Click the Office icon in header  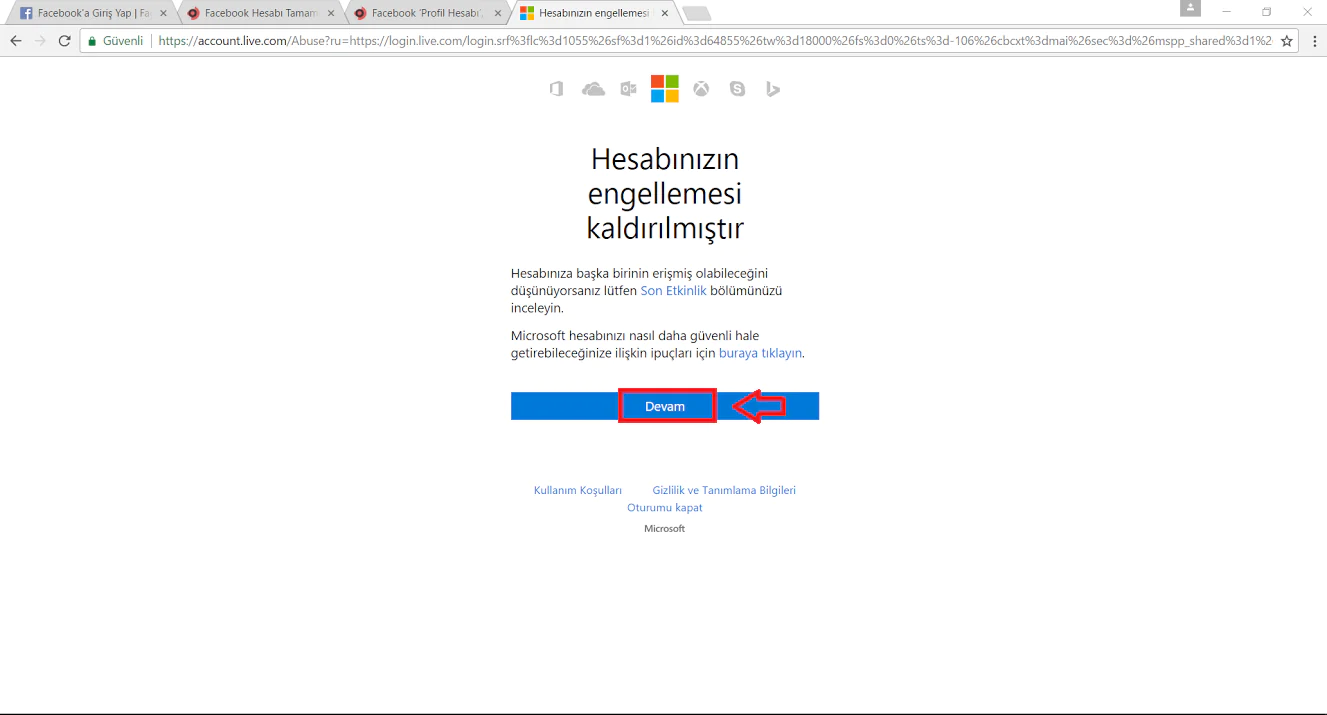(x=557, y=89)
